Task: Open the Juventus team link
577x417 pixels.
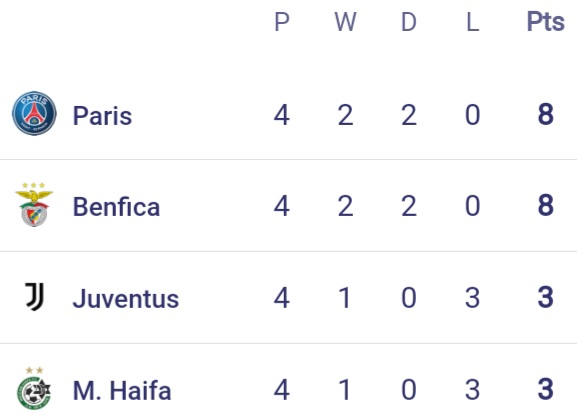Action: click(x=126, y=298)
